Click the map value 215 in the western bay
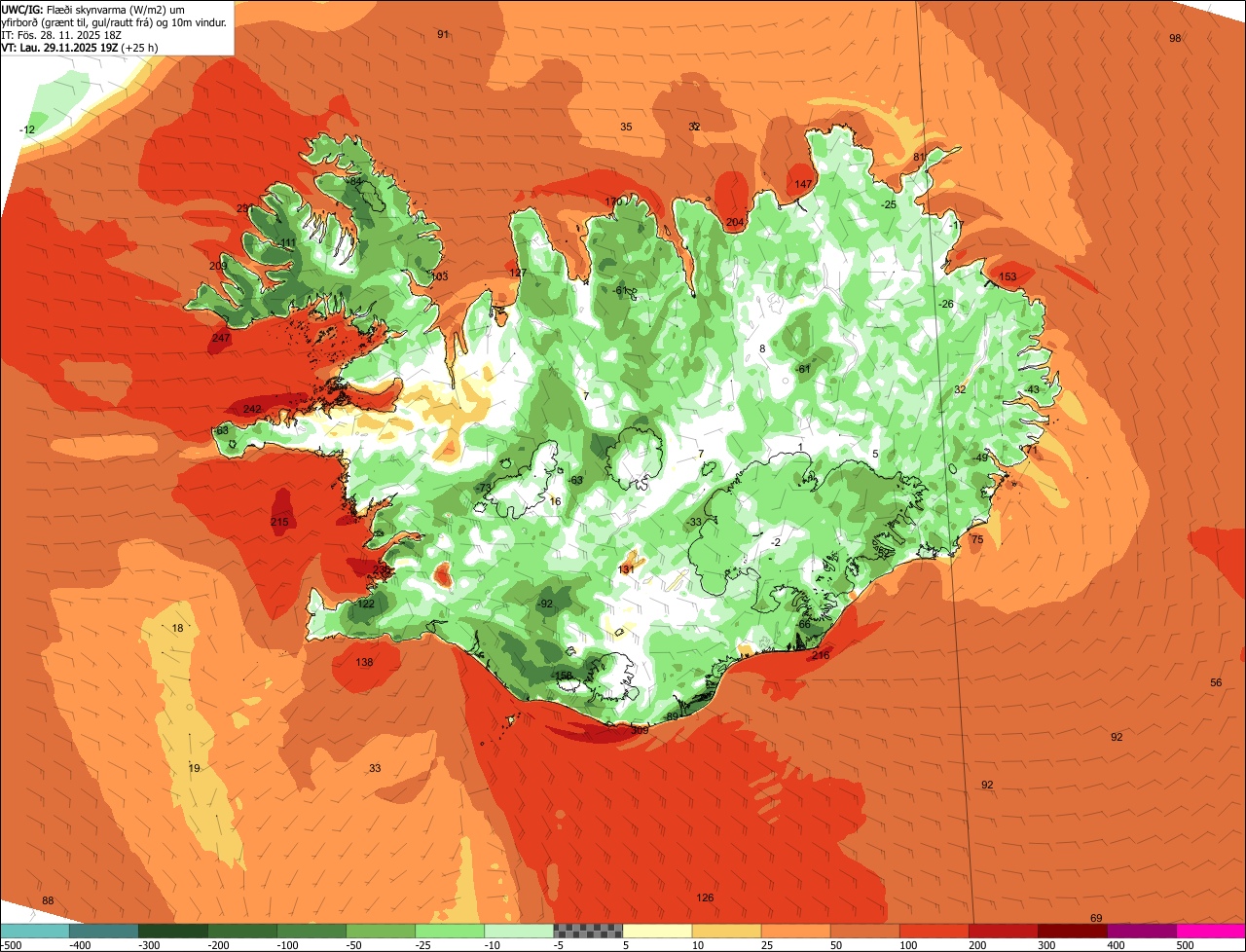Viewport: 1246px width, 952px height. click(x=279, y=523)
